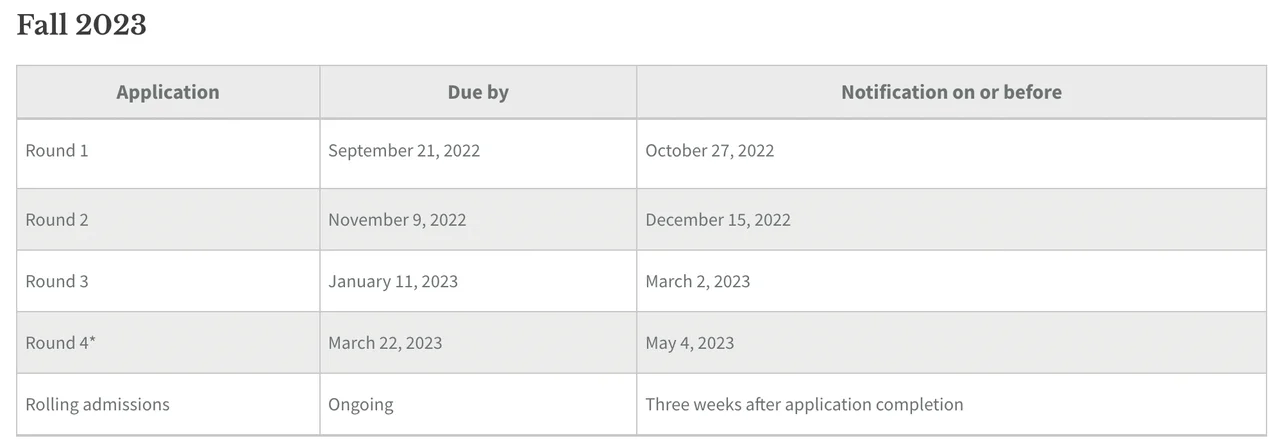
Task: Select the Round 2 cell
Action: click(x=57, y=220)
